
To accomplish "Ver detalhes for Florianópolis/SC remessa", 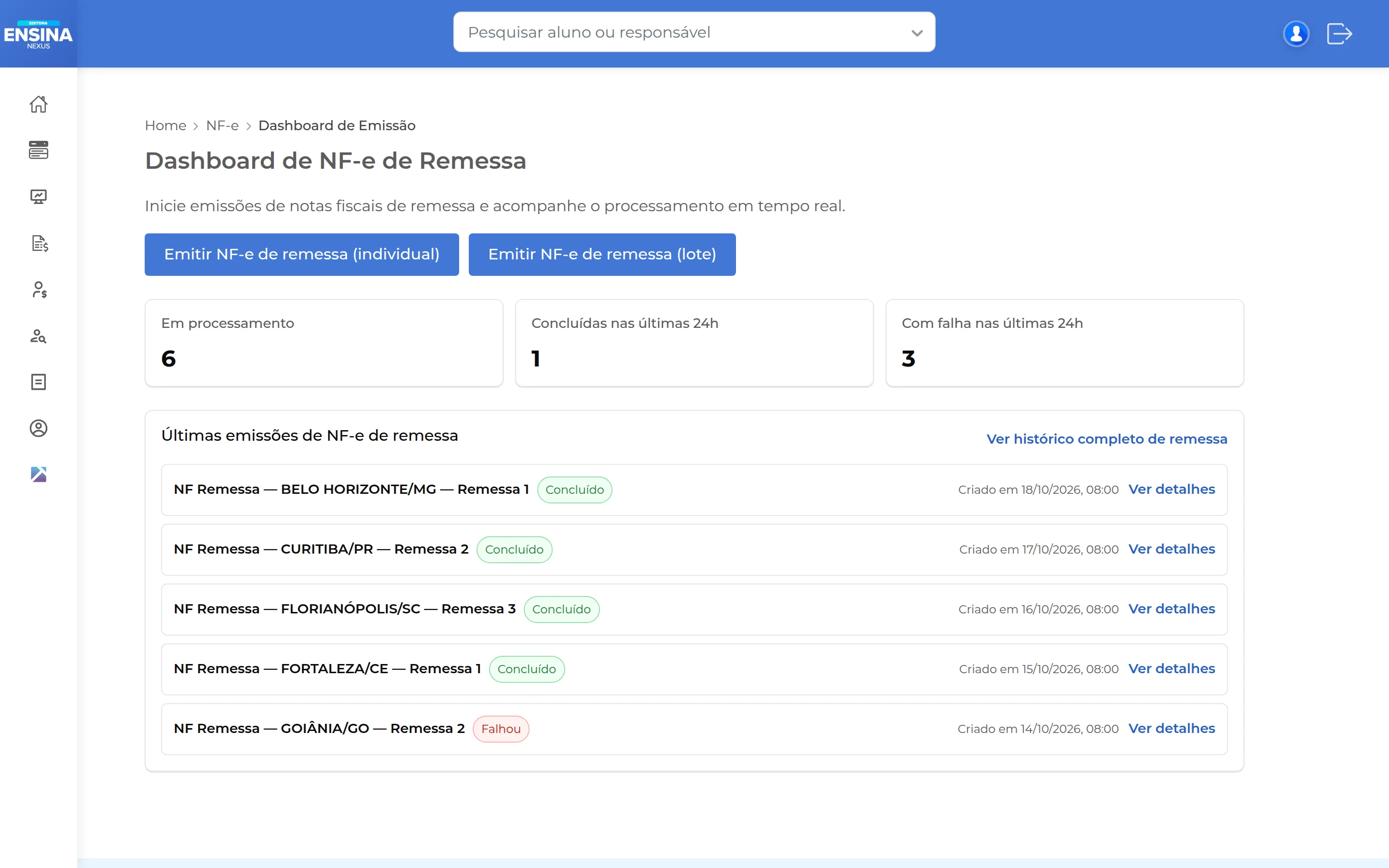I will 1171,609.
